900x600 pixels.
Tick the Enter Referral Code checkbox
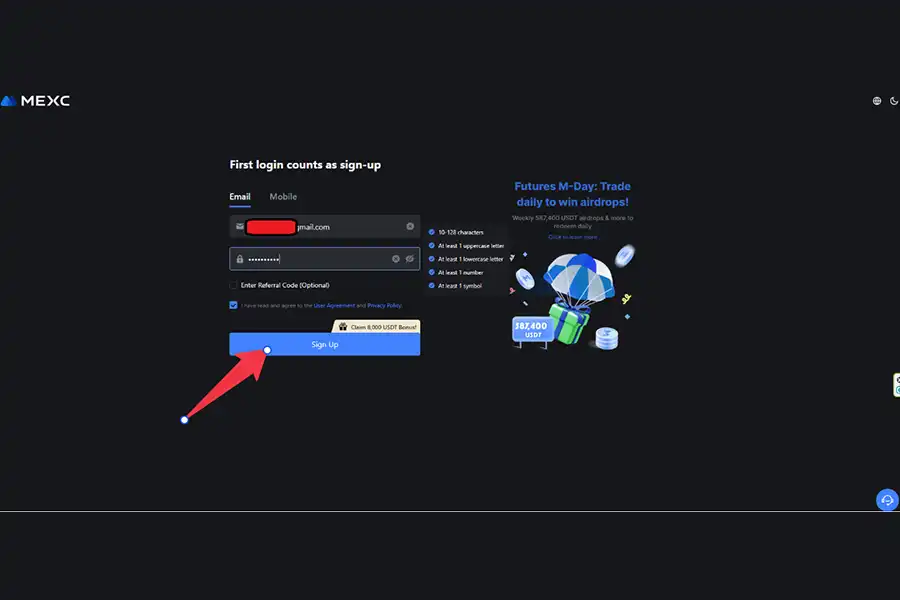233,285
